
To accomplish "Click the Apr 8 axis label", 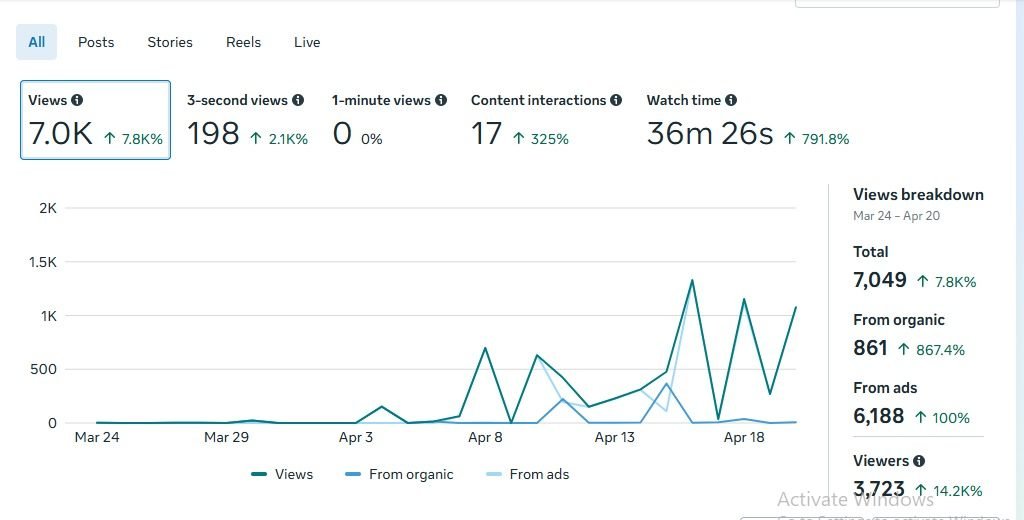I will [x=485, y=437].
